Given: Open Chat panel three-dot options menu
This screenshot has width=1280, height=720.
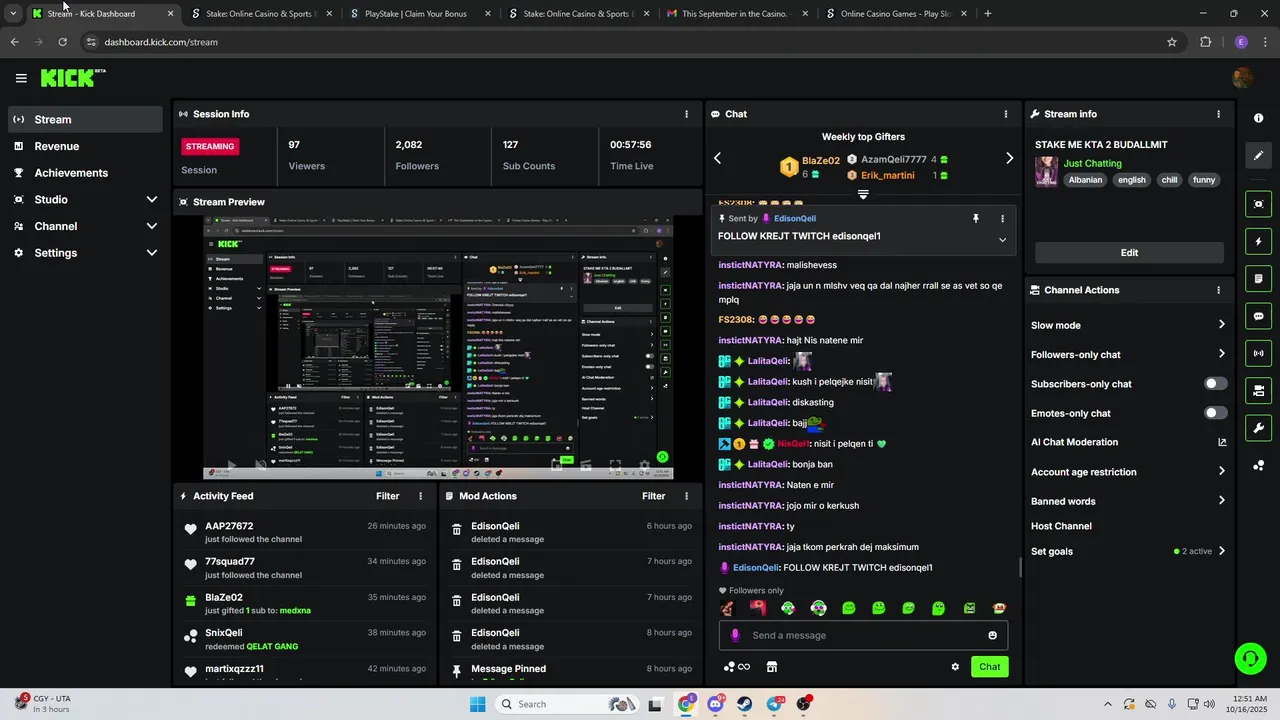Looking at the screenshot, I should pyautogui.click(x=1006, y=114).
